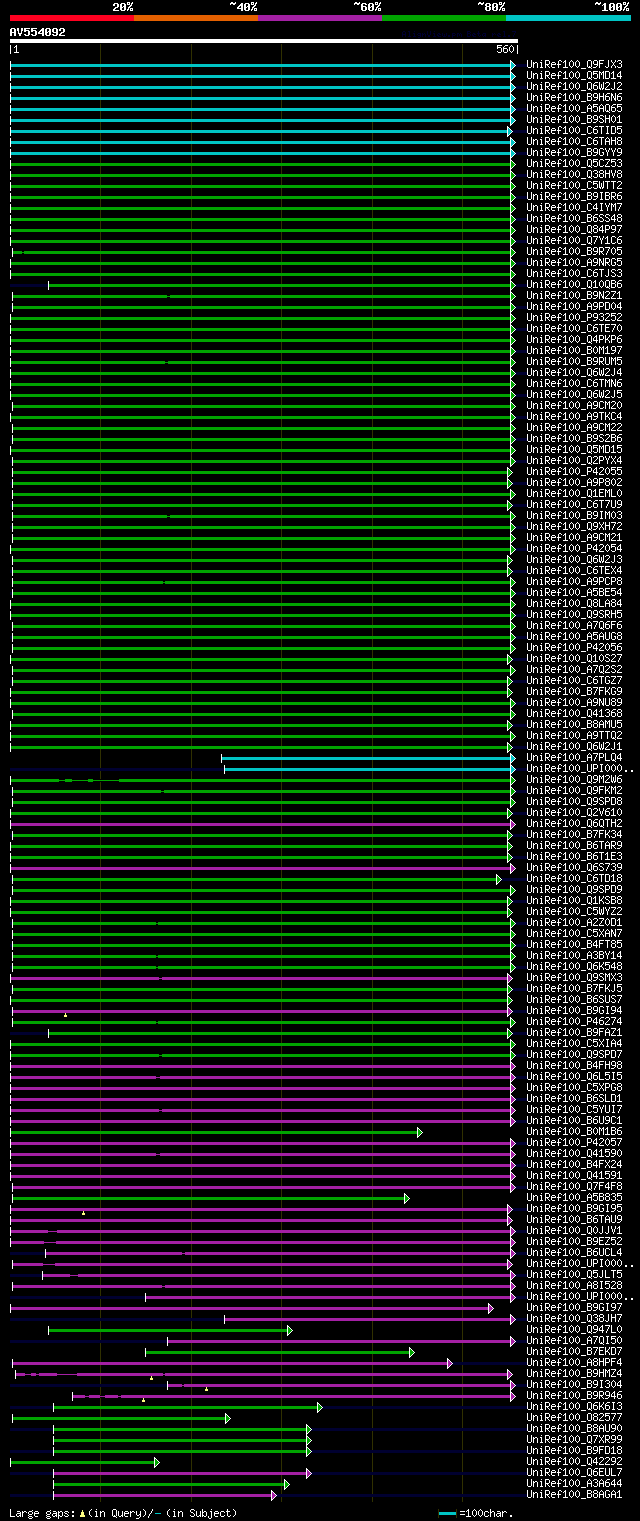Select label UniRef100_C4IYM7
This screenshot has width=640, height=1521.
574,207
